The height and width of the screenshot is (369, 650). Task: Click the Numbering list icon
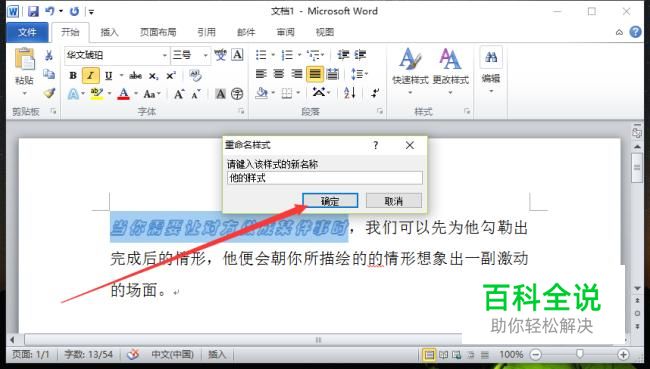coord(287,55)
